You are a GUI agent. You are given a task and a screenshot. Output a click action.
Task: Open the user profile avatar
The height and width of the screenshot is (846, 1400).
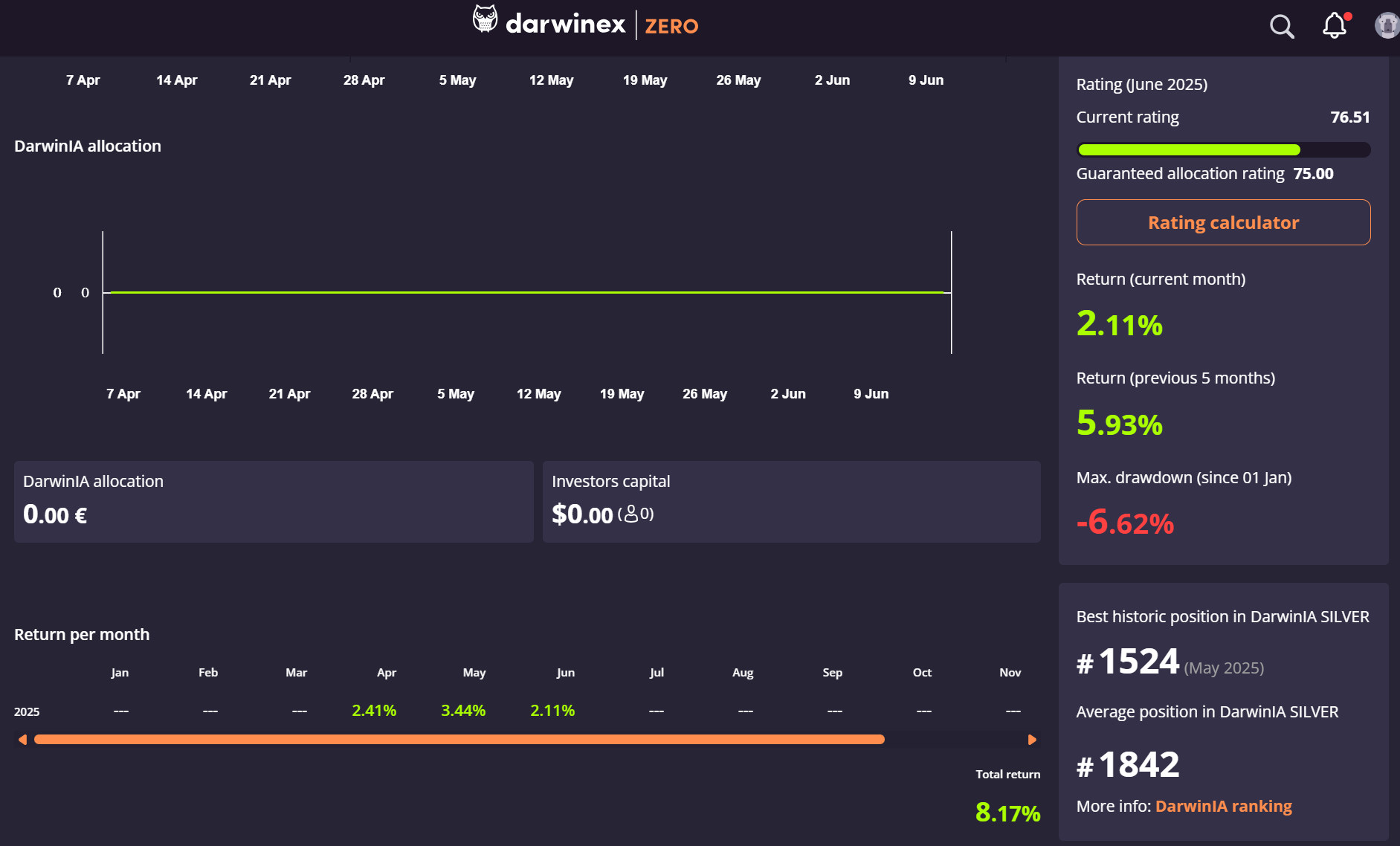(x=1386, y=25)
